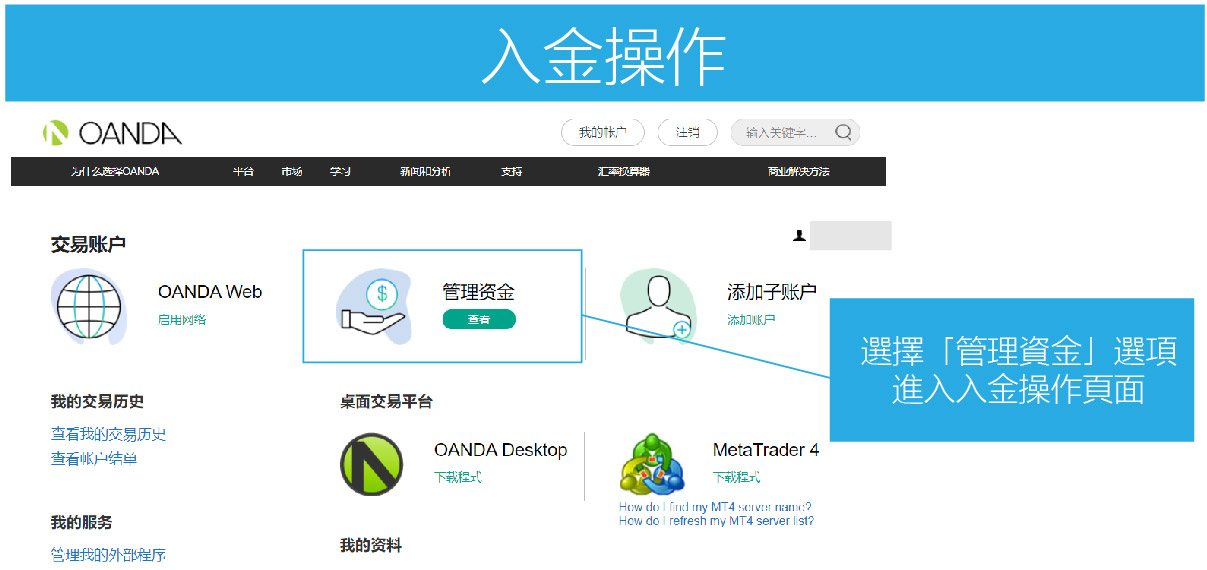Open 查看我的交易历史 link
Viewport: 1207px width, 570px height.
(x=108, y=434)
